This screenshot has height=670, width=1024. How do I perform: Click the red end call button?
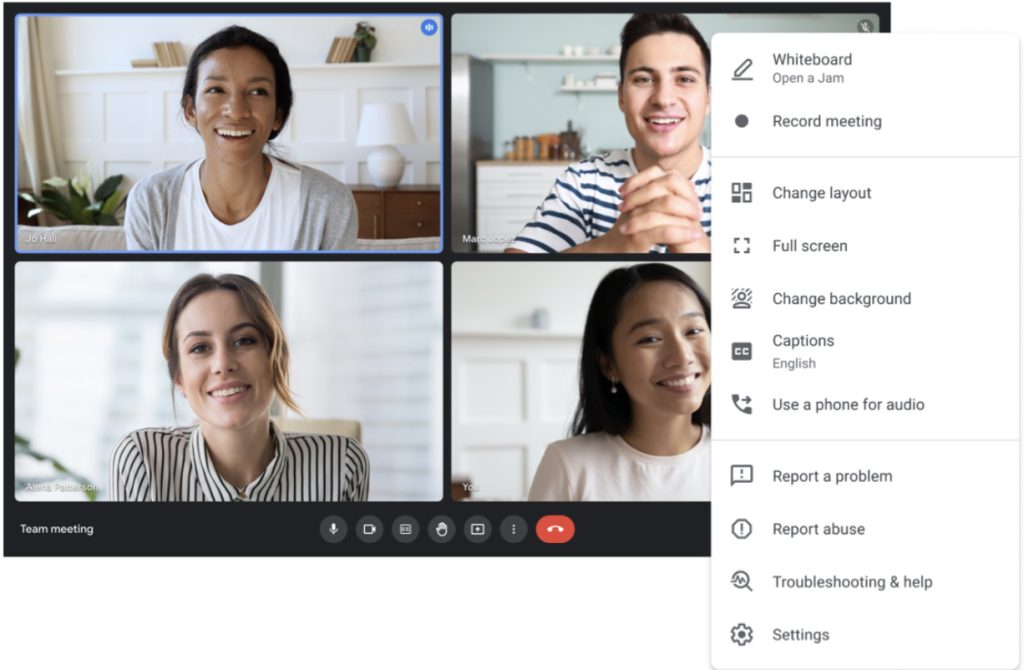coord(555,529)
